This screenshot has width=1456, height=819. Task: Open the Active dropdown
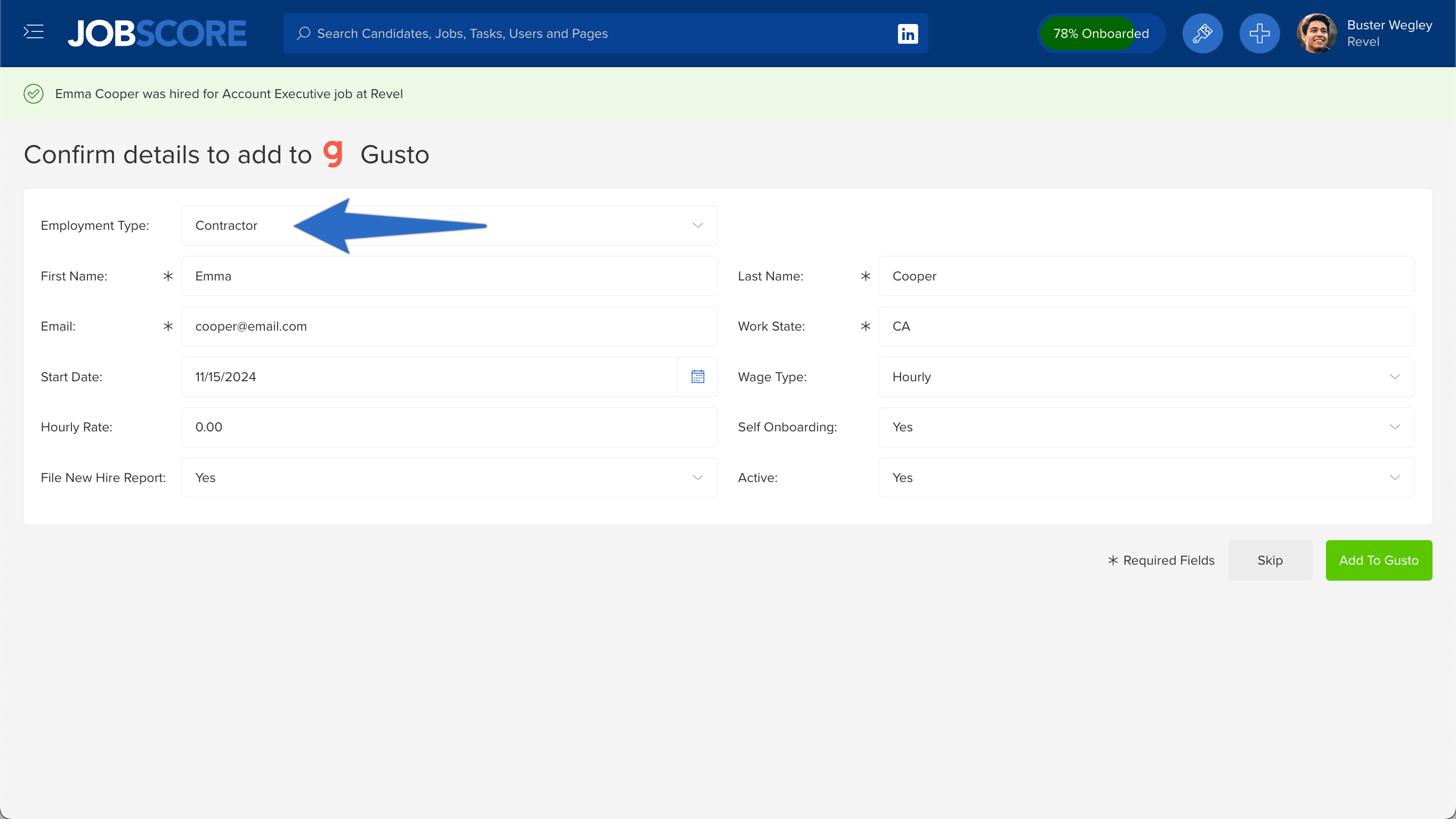tap(1146, 477)
